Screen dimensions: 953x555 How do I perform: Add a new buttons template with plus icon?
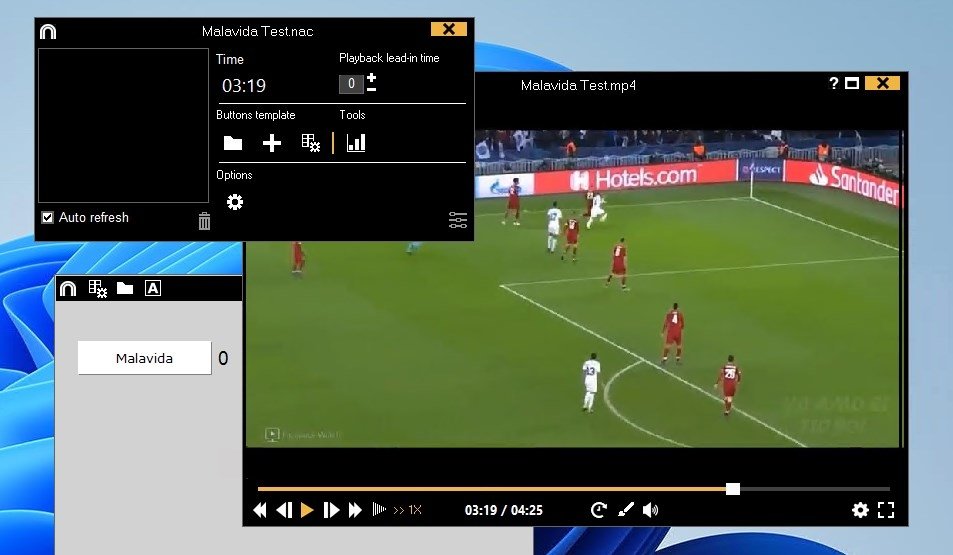[272, 143]
